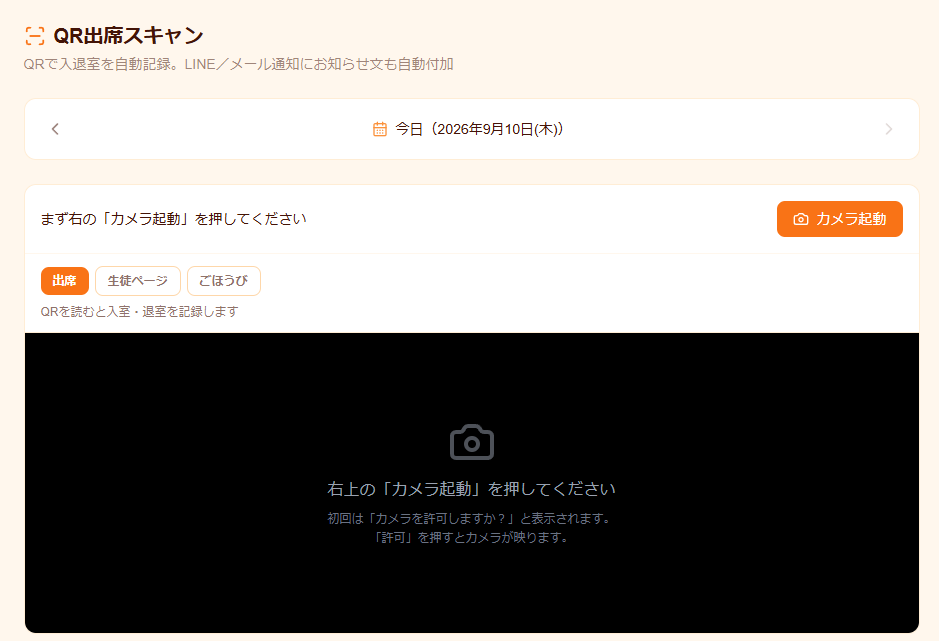The width and height of the screenshot is (939, 641).
Task: Switch to the ごほうび tab
Action: click(224, 281)
